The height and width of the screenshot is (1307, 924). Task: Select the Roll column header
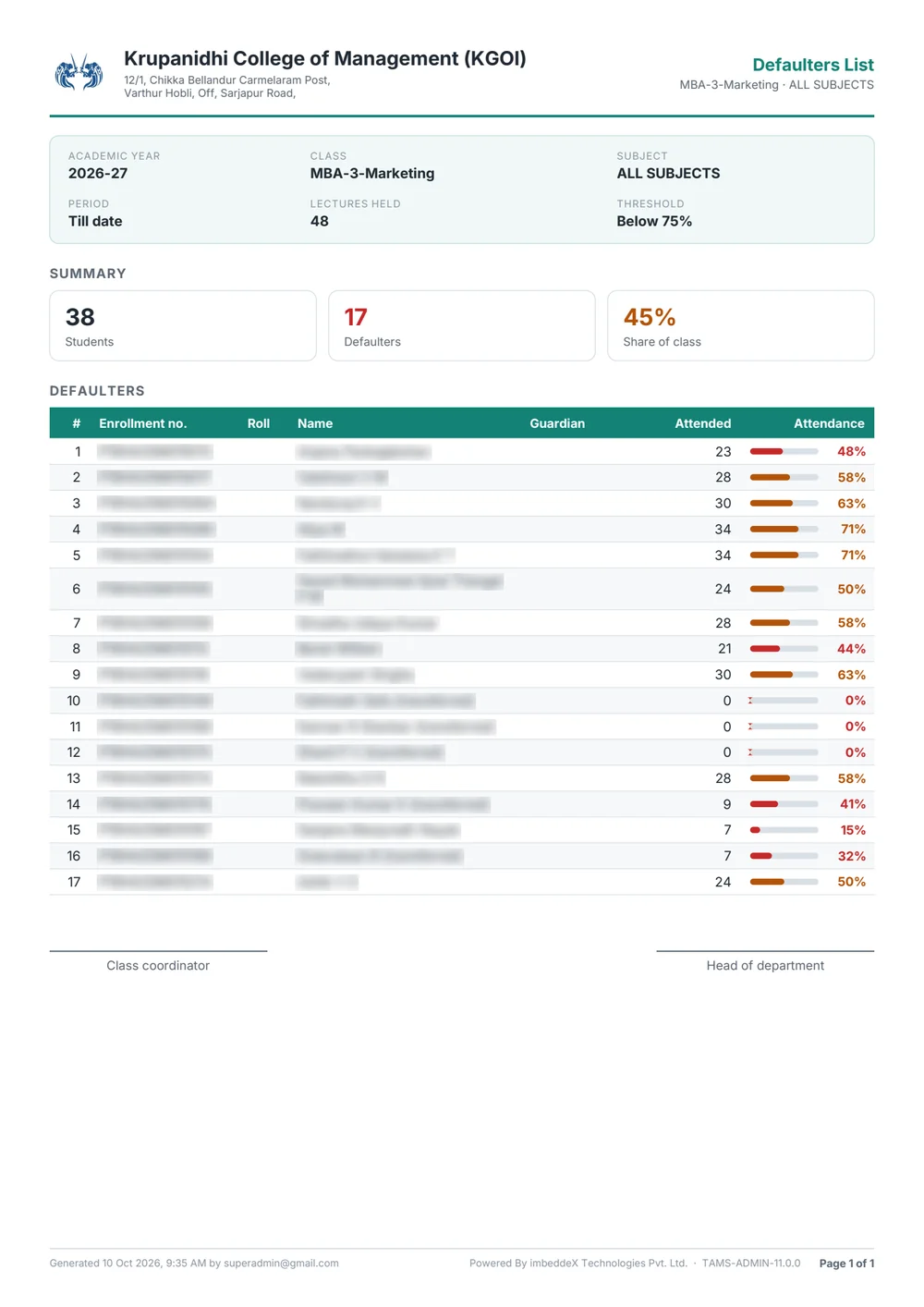pos(259,423)
